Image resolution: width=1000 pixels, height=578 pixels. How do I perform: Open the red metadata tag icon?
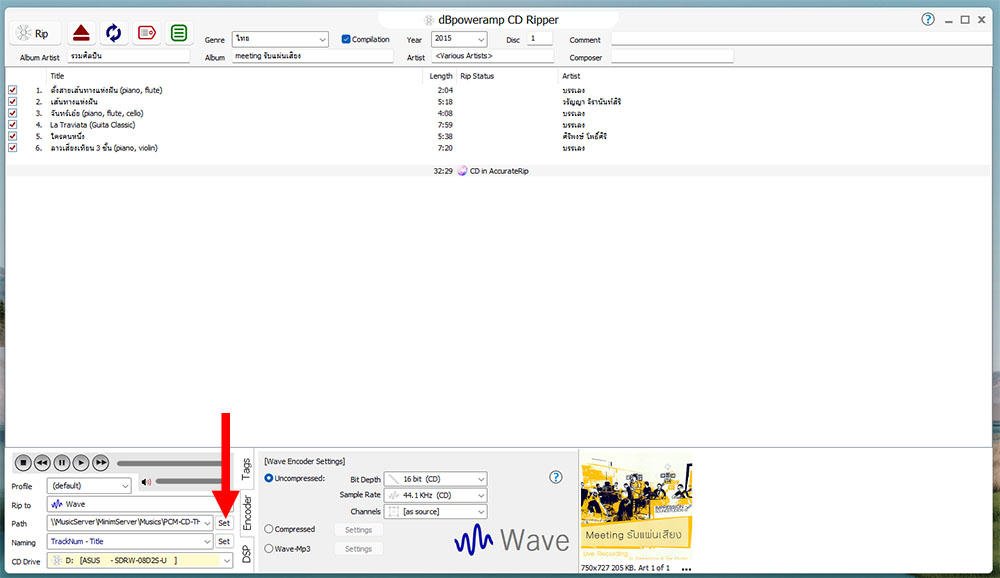coord(147,33)
